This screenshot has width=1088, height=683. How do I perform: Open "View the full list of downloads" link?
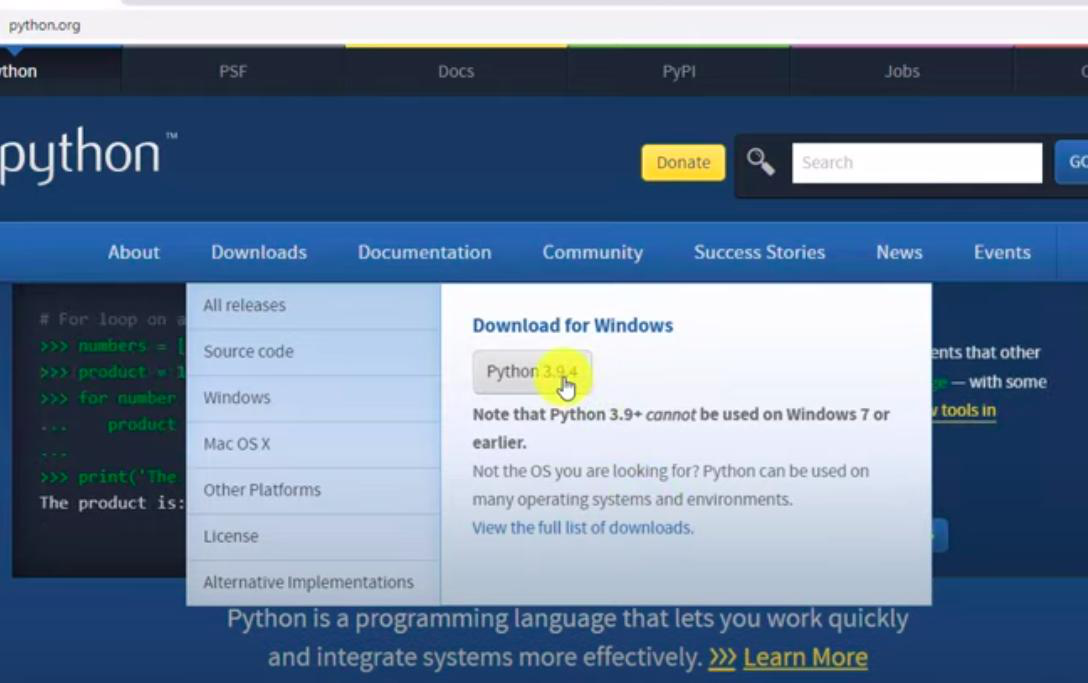(x=583, y=527)
